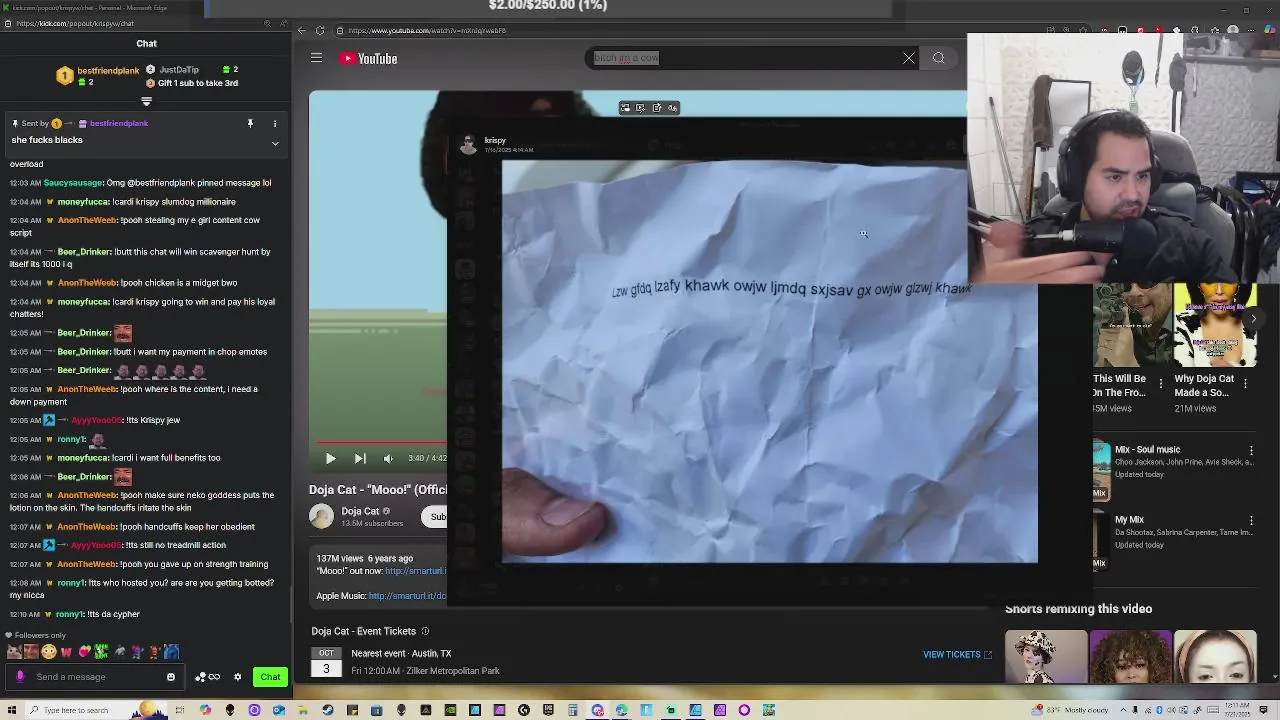Insert the cat emote from quick emotes
The image size is (1280, 720).
click(14, 652)
